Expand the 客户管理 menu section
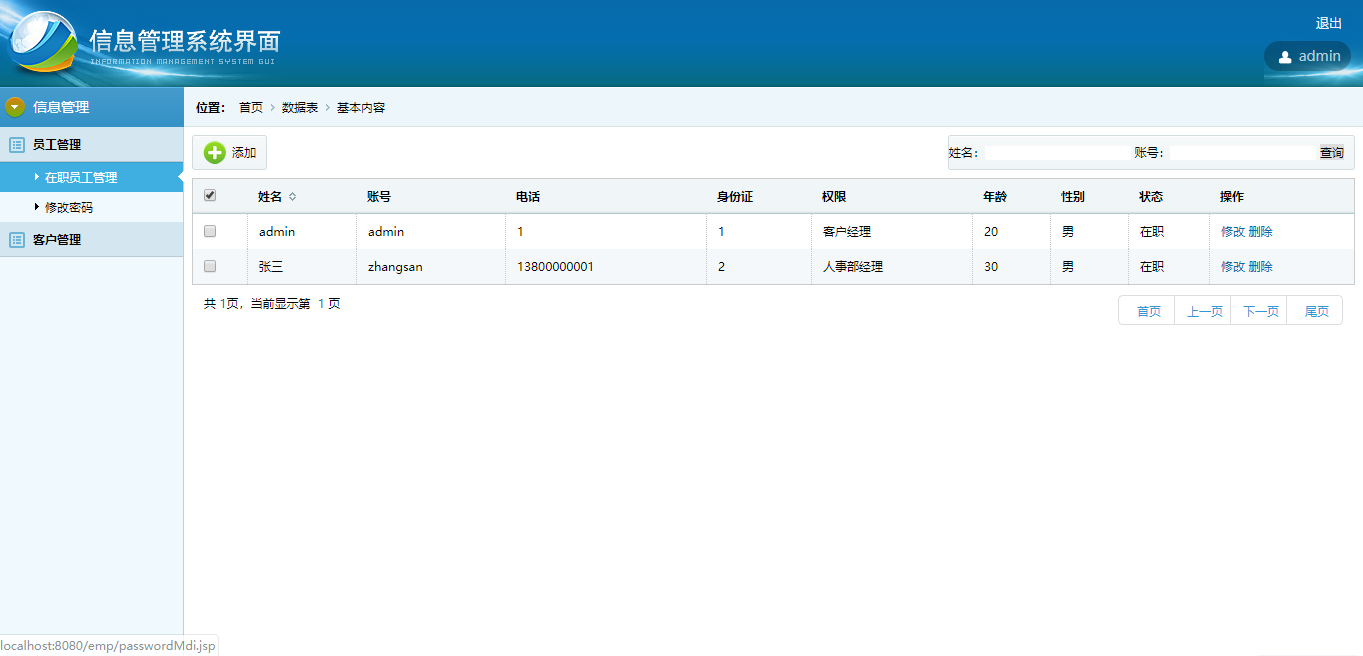This screenshot has height=656, width=1363. (92, 240)
